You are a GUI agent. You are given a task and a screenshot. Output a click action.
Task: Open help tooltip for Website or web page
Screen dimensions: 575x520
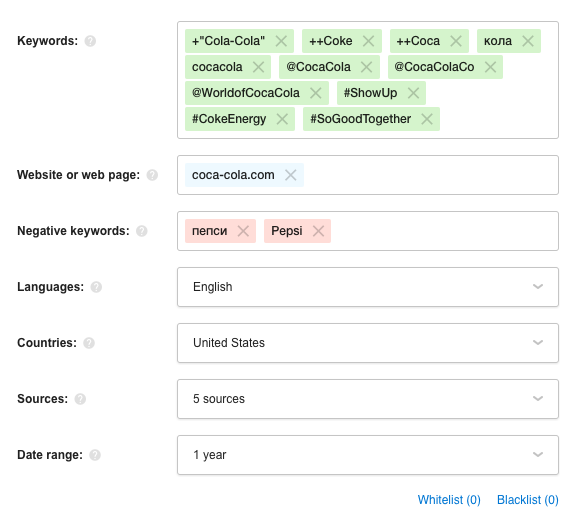coord(152,175)
